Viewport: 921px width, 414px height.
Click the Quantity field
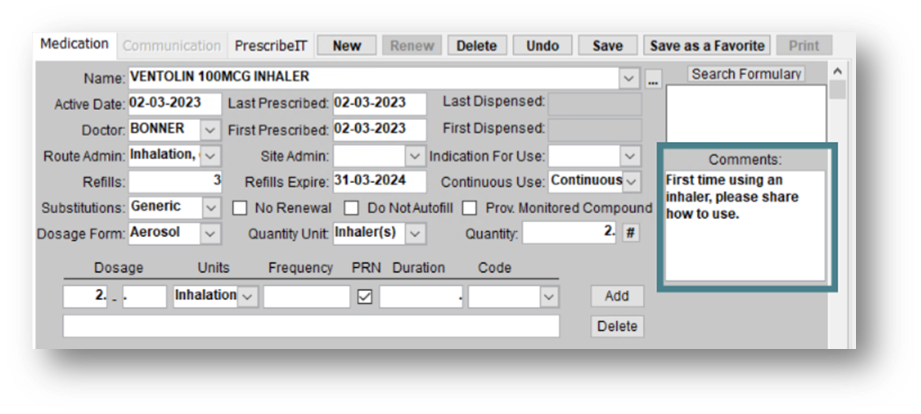(x=569, y=233)
